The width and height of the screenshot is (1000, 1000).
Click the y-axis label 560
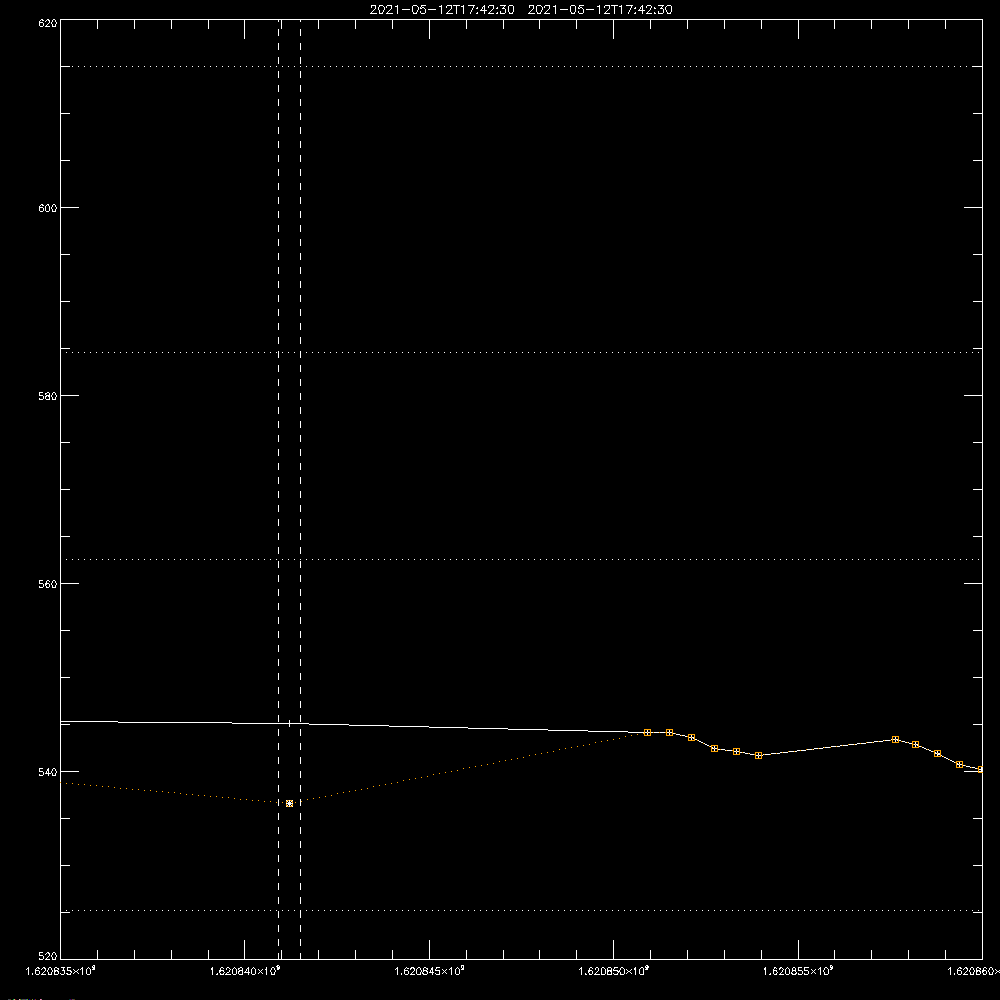point(48,584)
